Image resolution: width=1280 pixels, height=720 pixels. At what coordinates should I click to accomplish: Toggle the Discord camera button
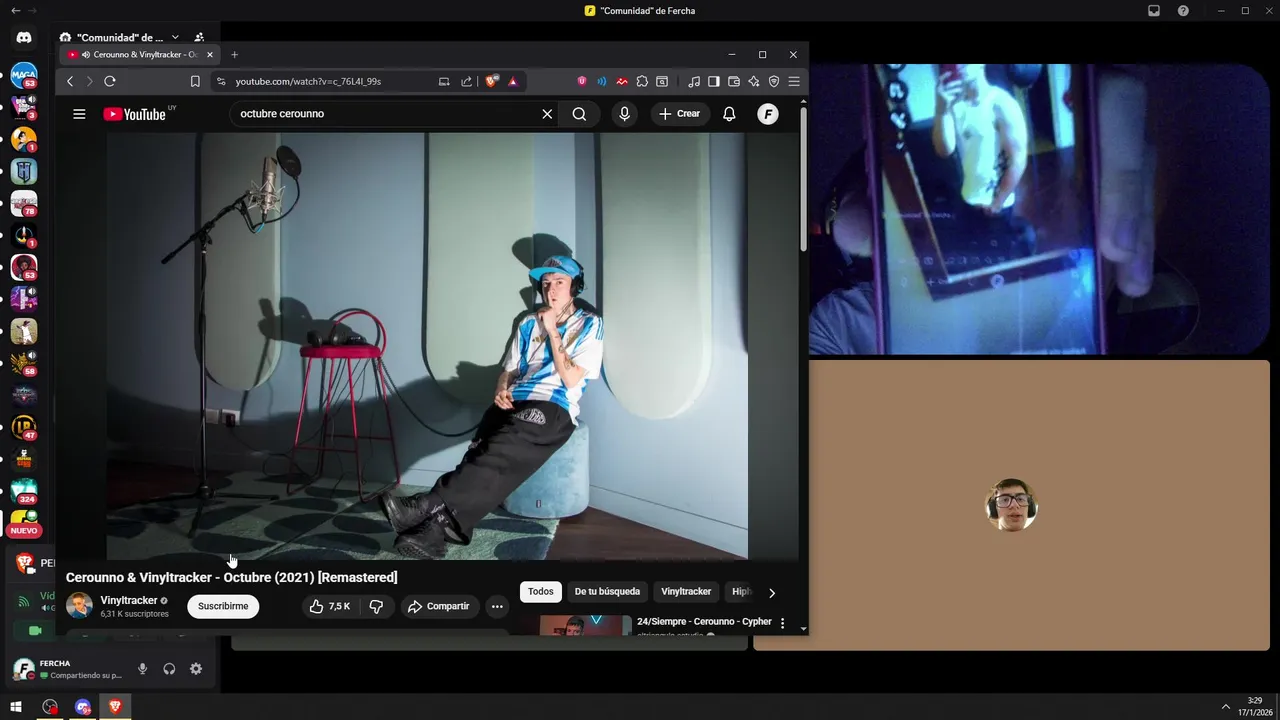click(35, 631)
